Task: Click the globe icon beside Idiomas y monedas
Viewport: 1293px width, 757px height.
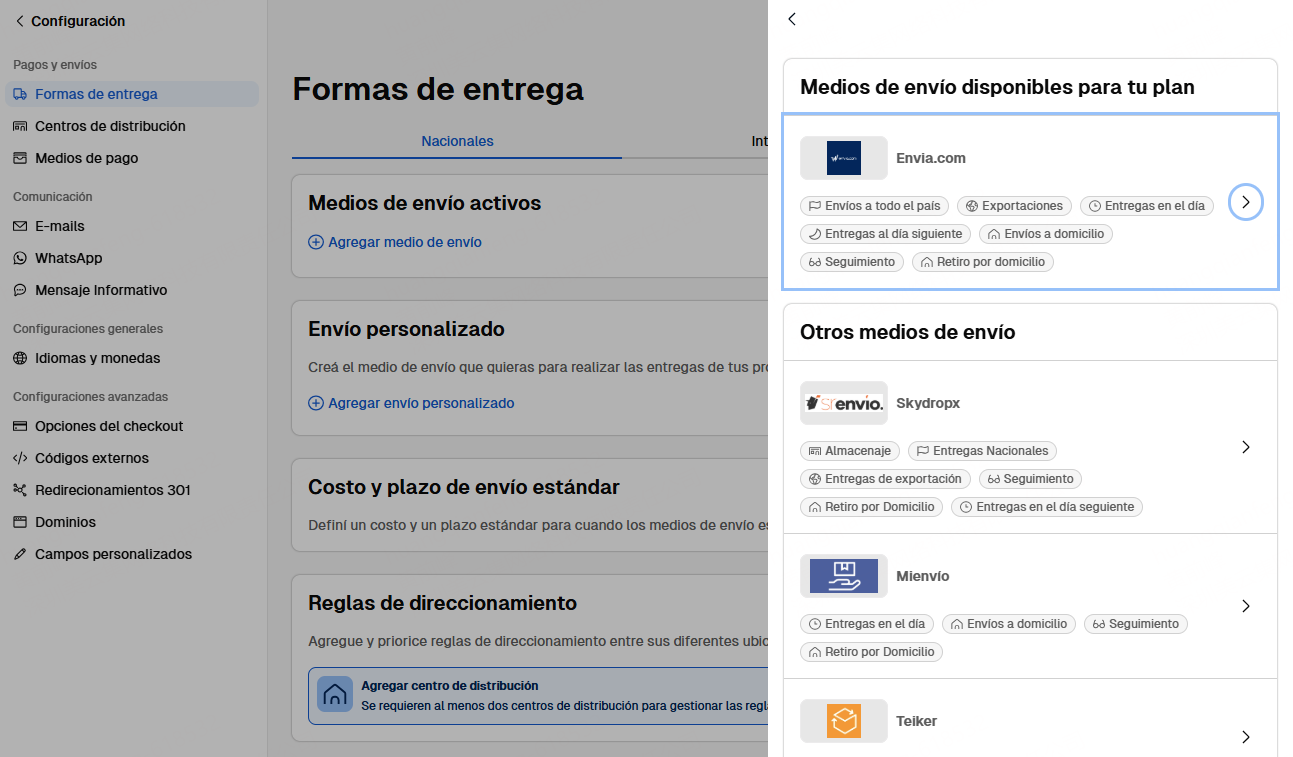Action: pos(20,358)
